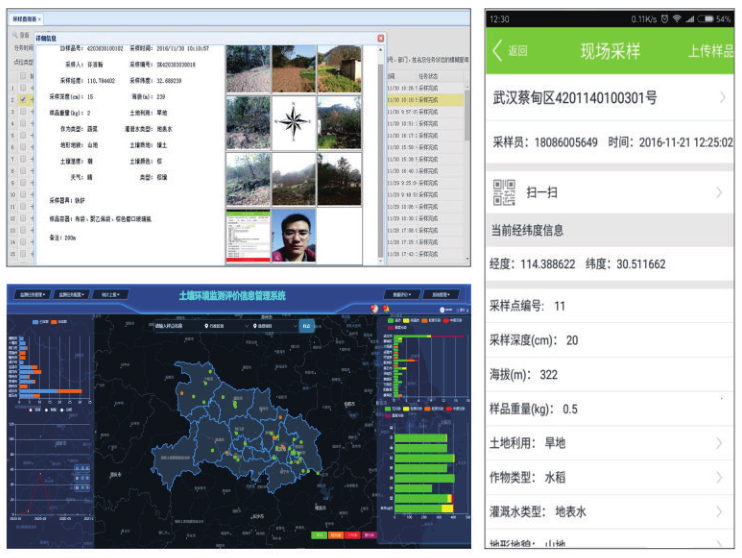Tap the 采样深度(cm) value 20
Viewport: 742px width, 558px height.
tap(572, 340)
